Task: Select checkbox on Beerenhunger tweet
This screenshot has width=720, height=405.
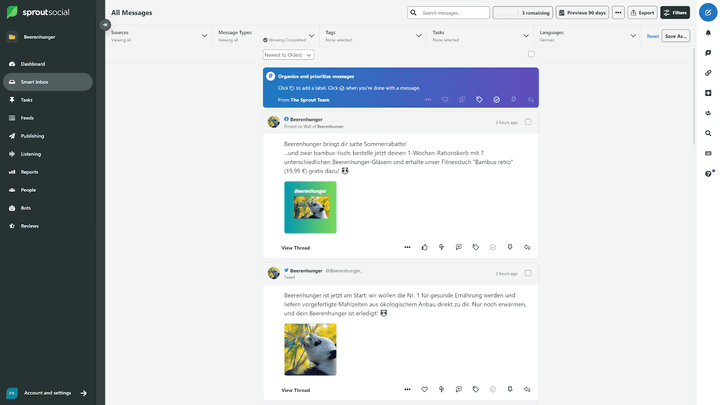Action: 528,273
